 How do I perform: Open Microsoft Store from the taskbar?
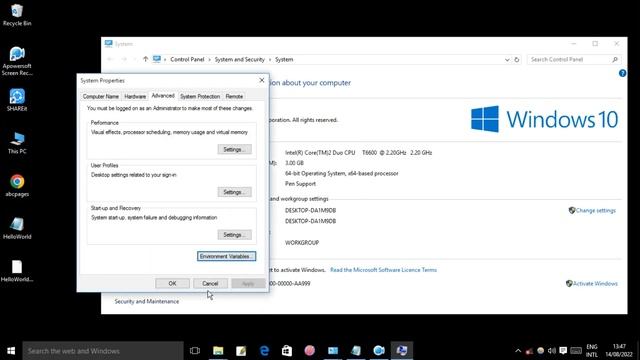click(x=287, y=351)
